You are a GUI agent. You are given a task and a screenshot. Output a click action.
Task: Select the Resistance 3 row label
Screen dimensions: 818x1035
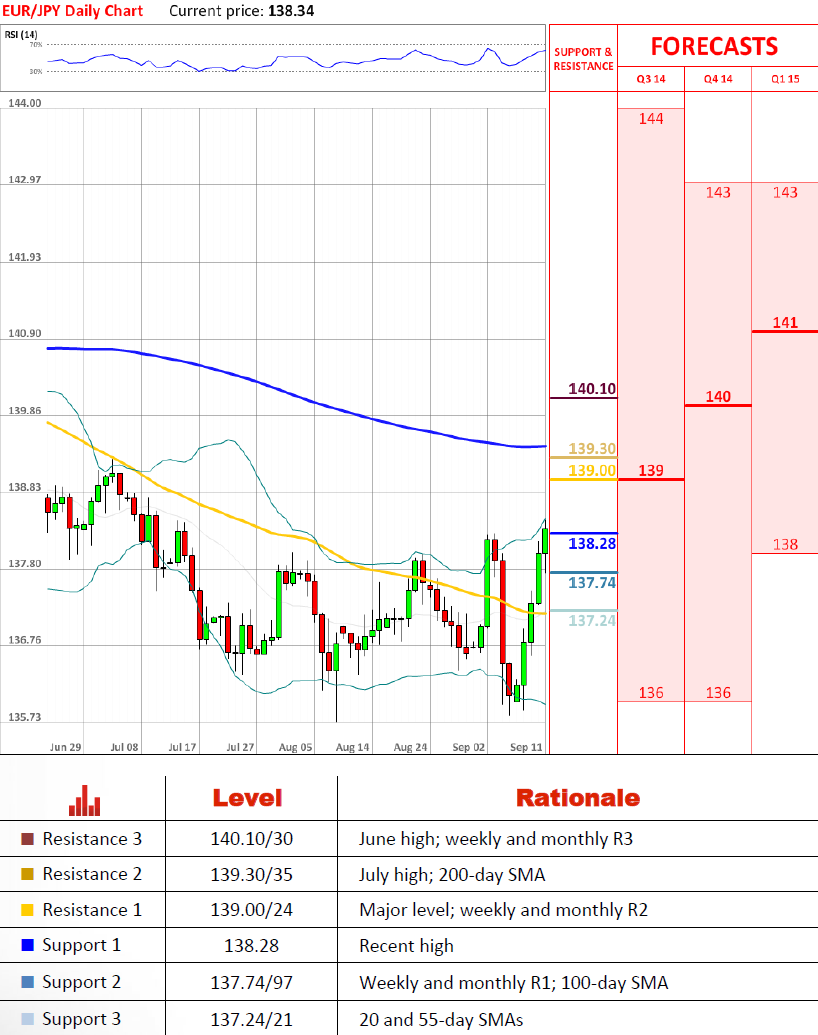coord(92,839)
